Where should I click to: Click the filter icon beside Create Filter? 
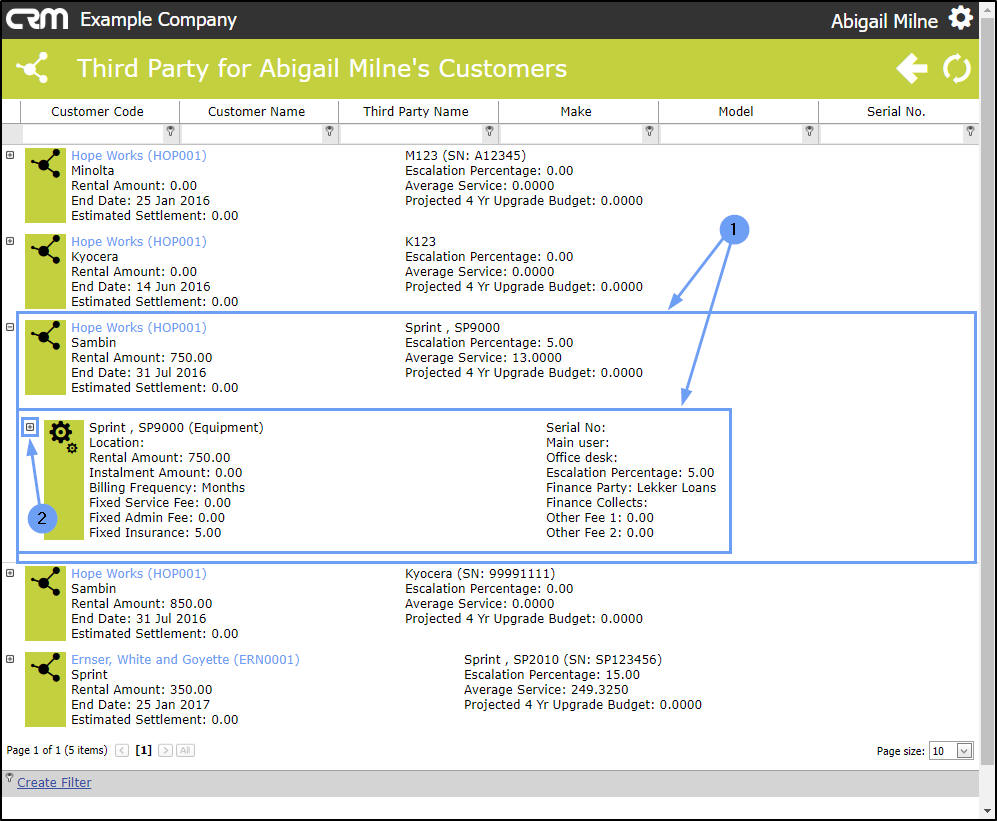coord(9,777)
